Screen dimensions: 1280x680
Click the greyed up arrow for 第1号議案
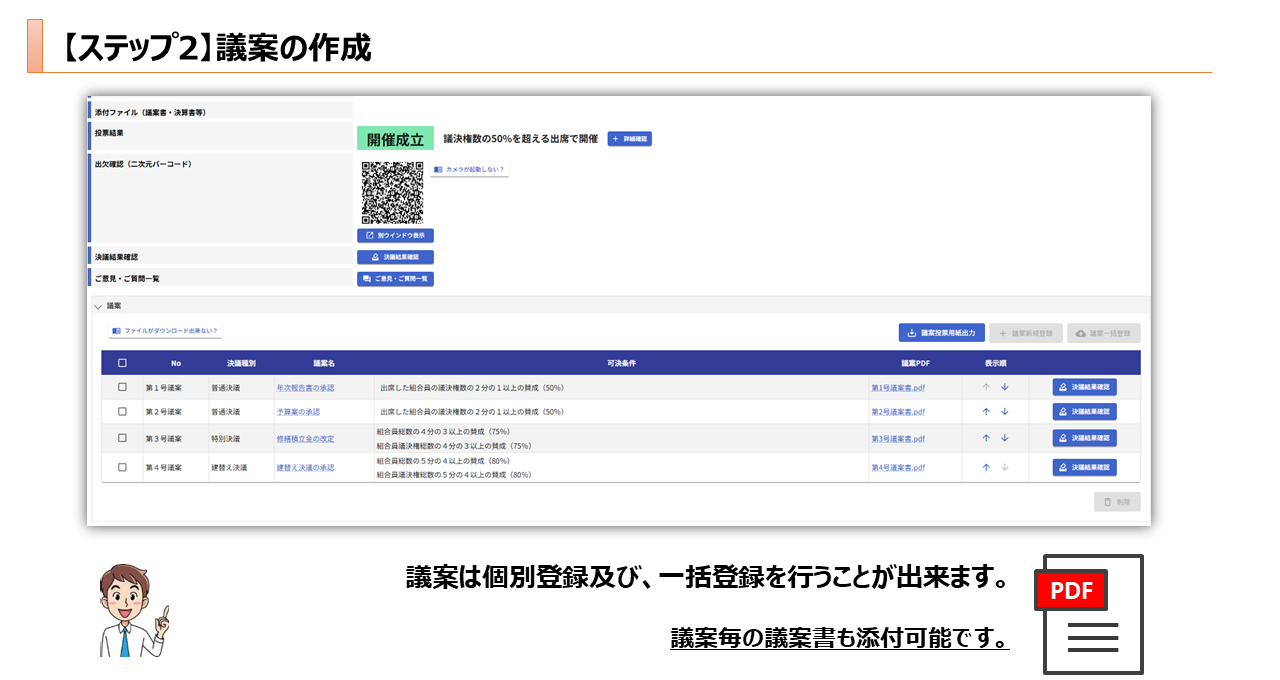[x=986, y=387]
